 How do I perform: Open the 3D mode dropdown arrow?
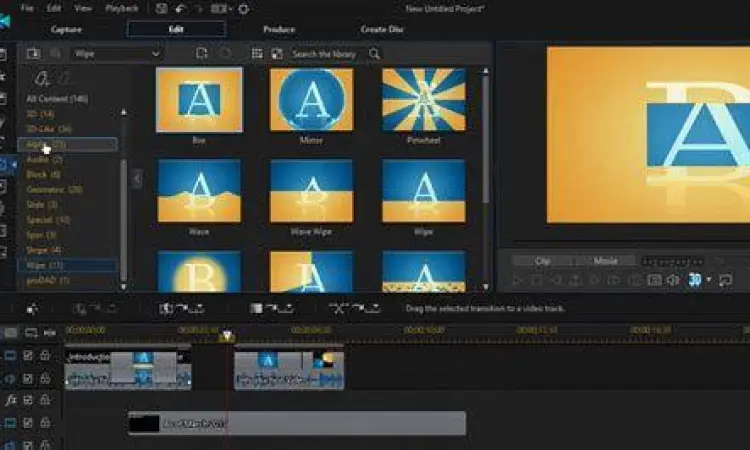pyautogui.click(x=709, y=279)
